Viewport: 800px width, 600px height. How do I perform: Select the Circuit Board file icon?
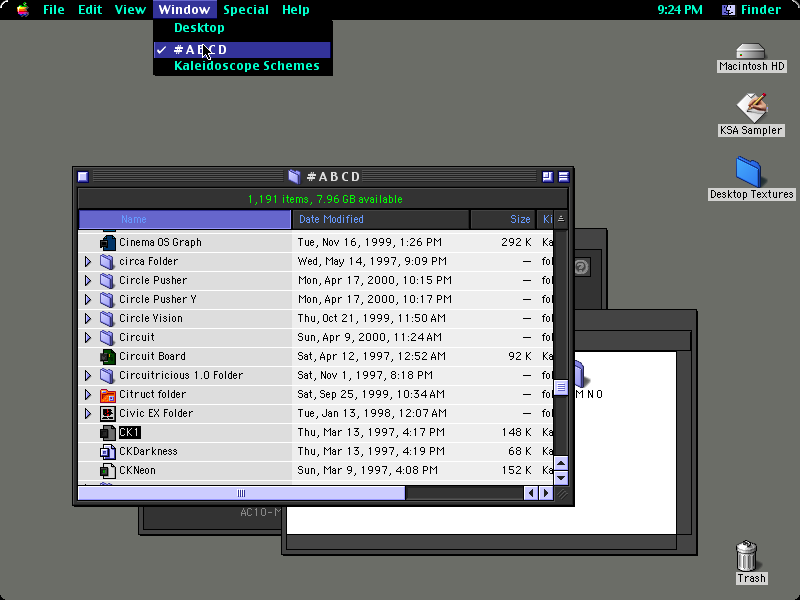[x=108, y=356]
